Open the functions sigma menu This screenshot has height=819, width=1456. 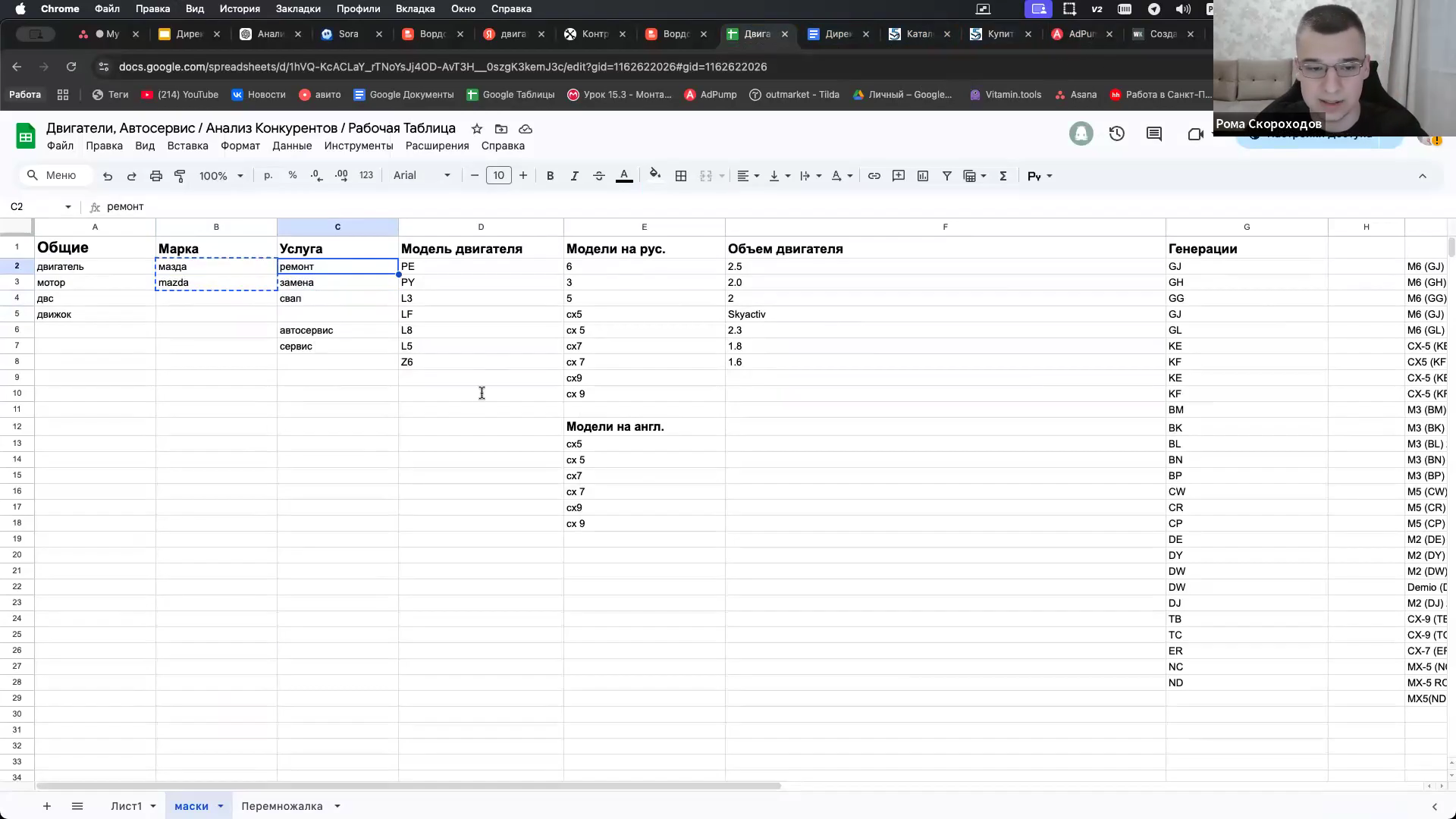tap(1003, 176)
